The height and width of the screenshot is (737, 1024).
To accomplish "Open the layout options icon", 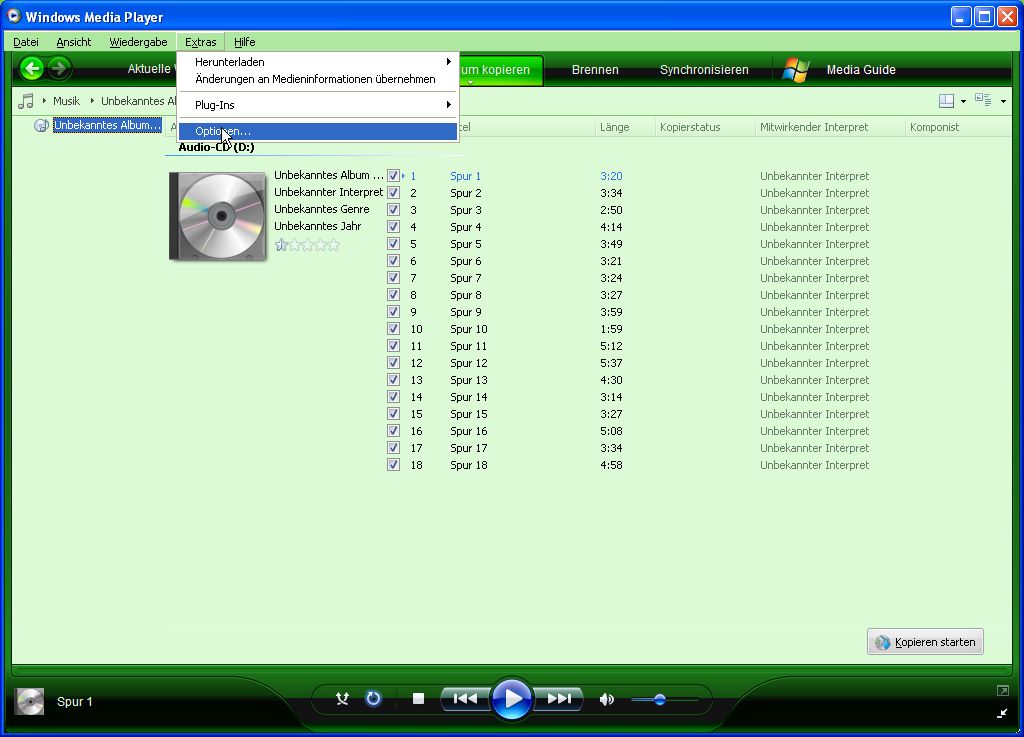I will [946, 101].
